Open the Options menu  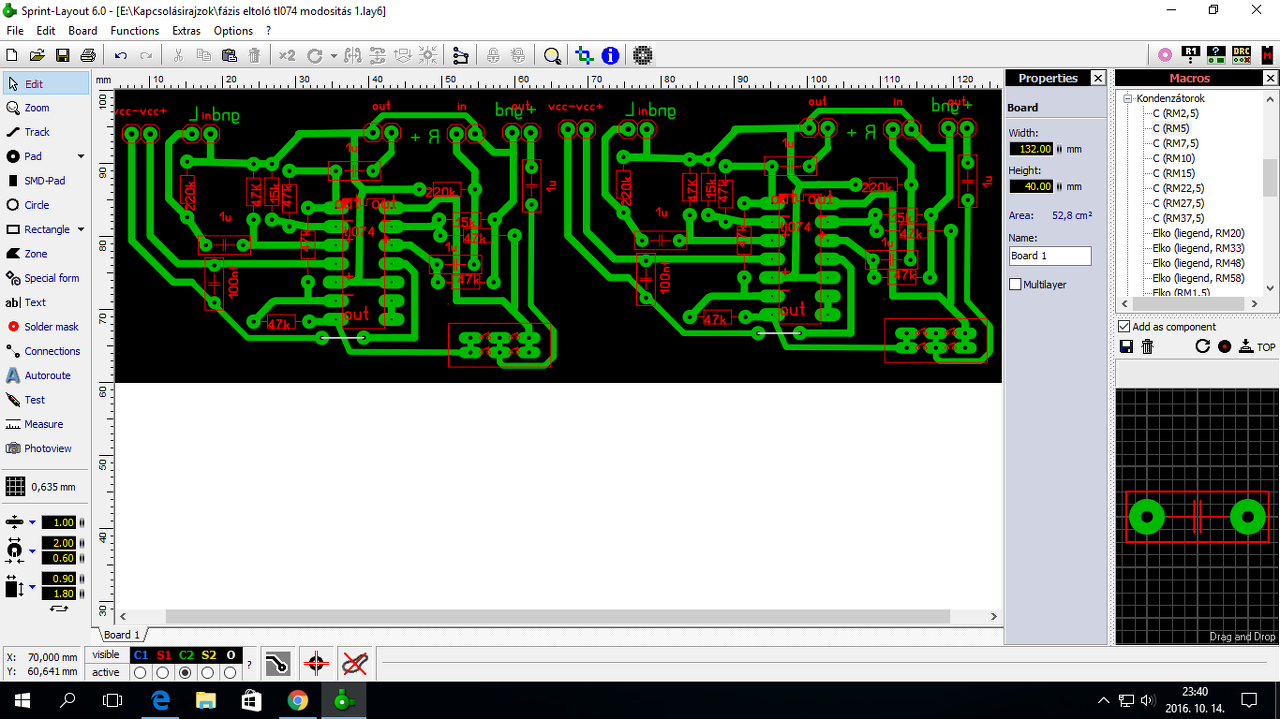(x=233, y=31)
